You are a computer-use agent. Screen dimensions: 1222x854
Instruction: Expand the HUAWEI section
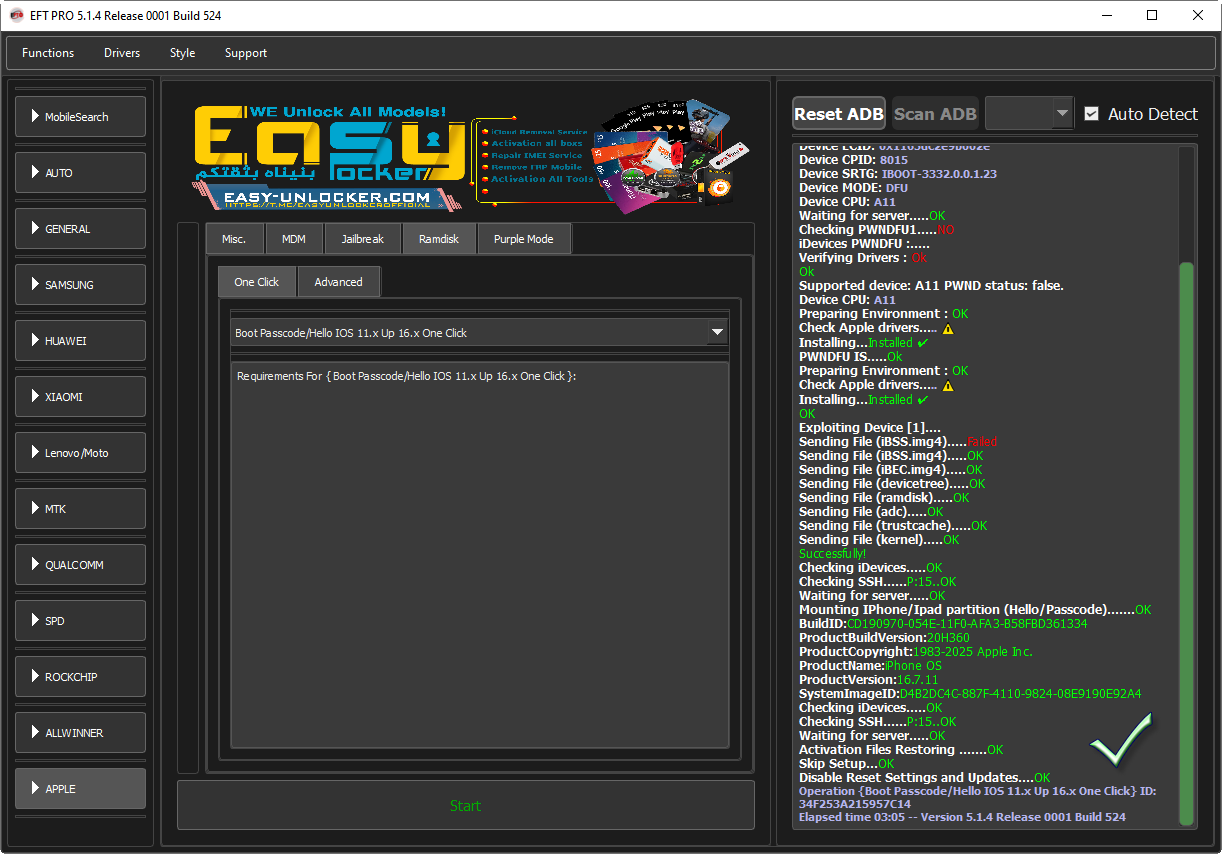click(80, 341)
